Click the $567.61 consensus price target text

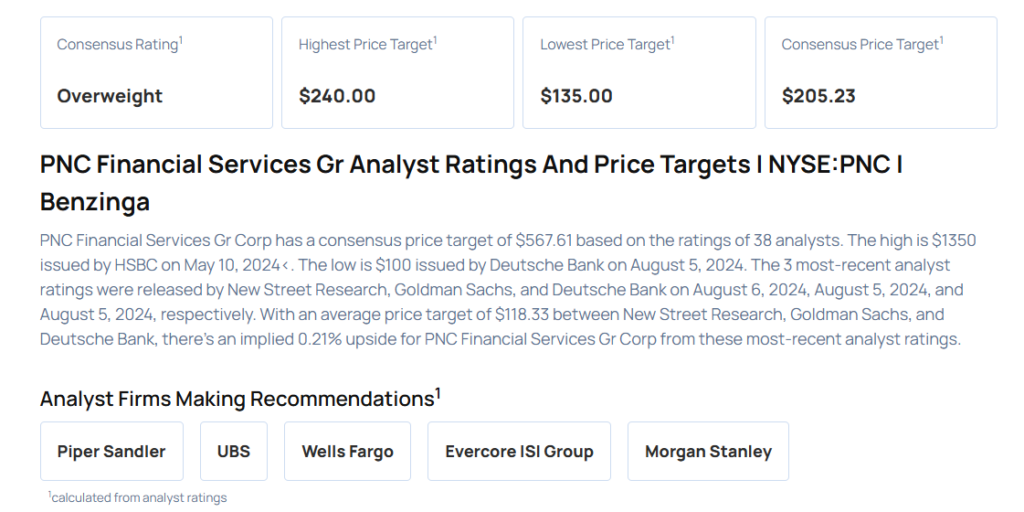[x=548, y=241]
